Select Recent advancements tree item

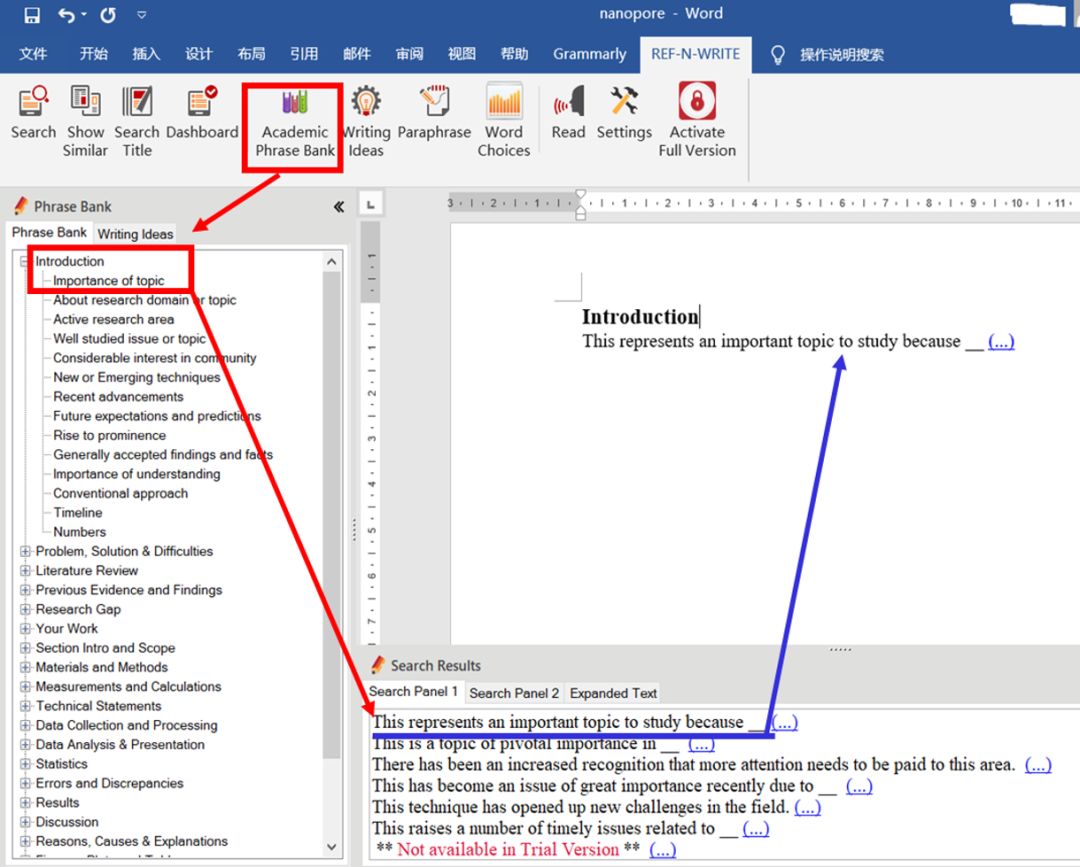tap(118, 397)
